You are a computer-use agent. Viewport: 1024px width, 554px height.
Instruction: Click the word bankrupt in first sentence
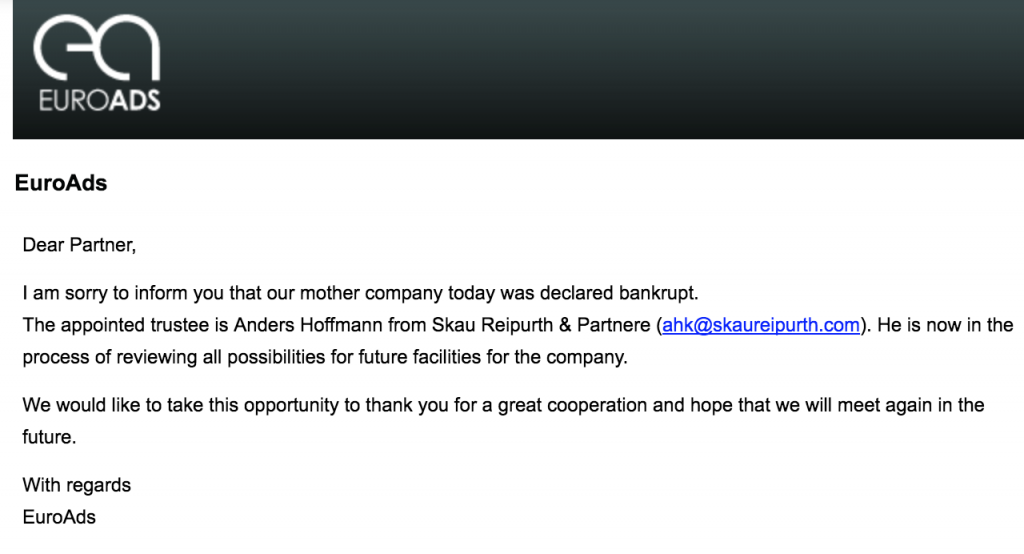point(659,293)
